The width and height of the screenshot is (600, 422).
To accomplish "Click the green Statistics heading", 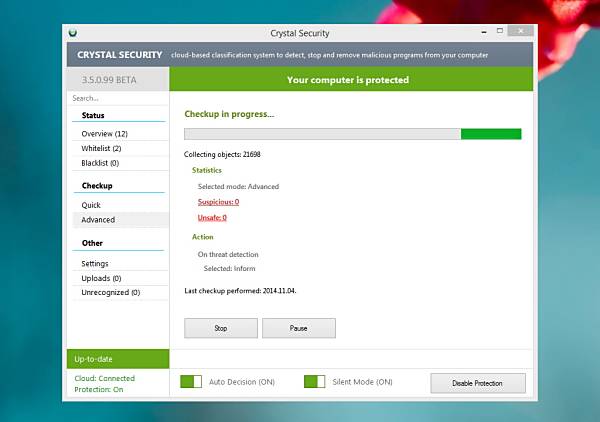I will coord(207,170).
